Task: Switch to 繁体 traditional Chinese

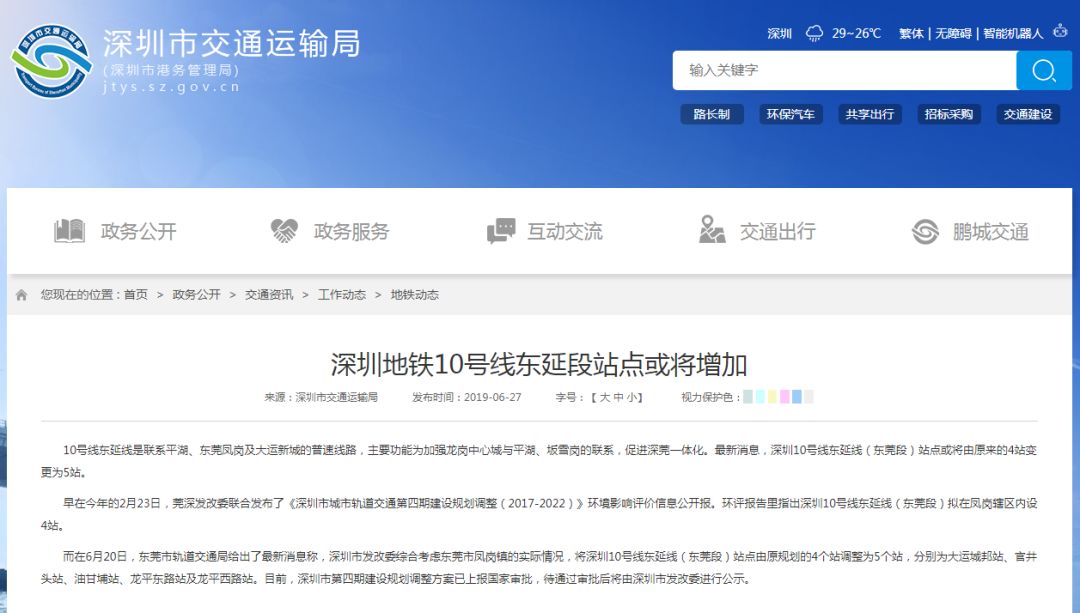Action: coord(911,33)
